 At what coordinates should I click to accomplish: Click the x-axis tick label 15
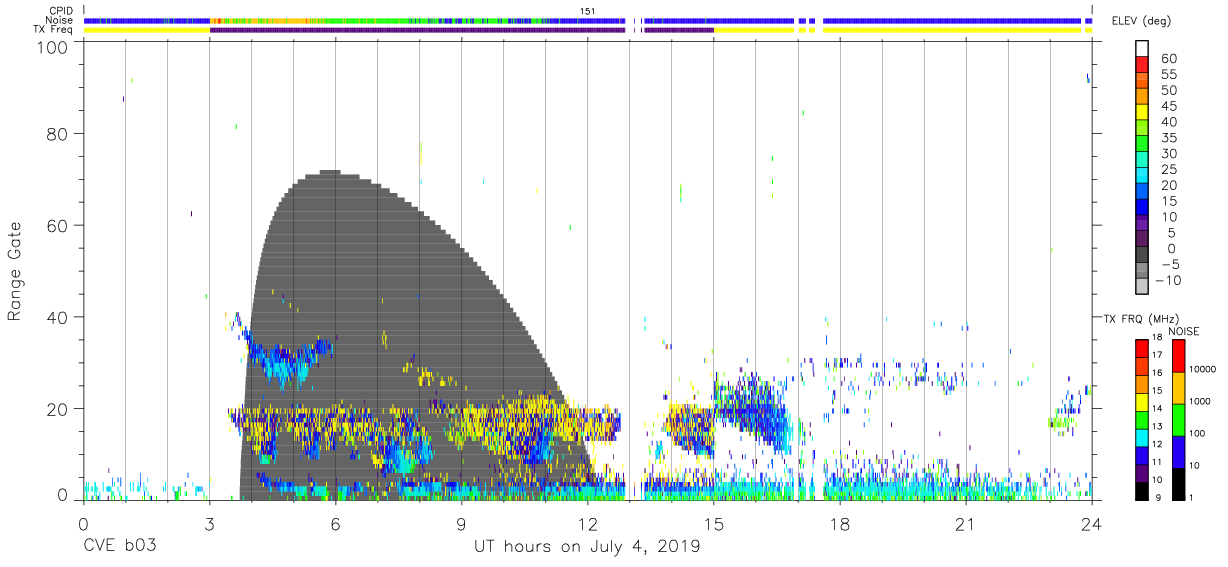(x=714, y=524)
